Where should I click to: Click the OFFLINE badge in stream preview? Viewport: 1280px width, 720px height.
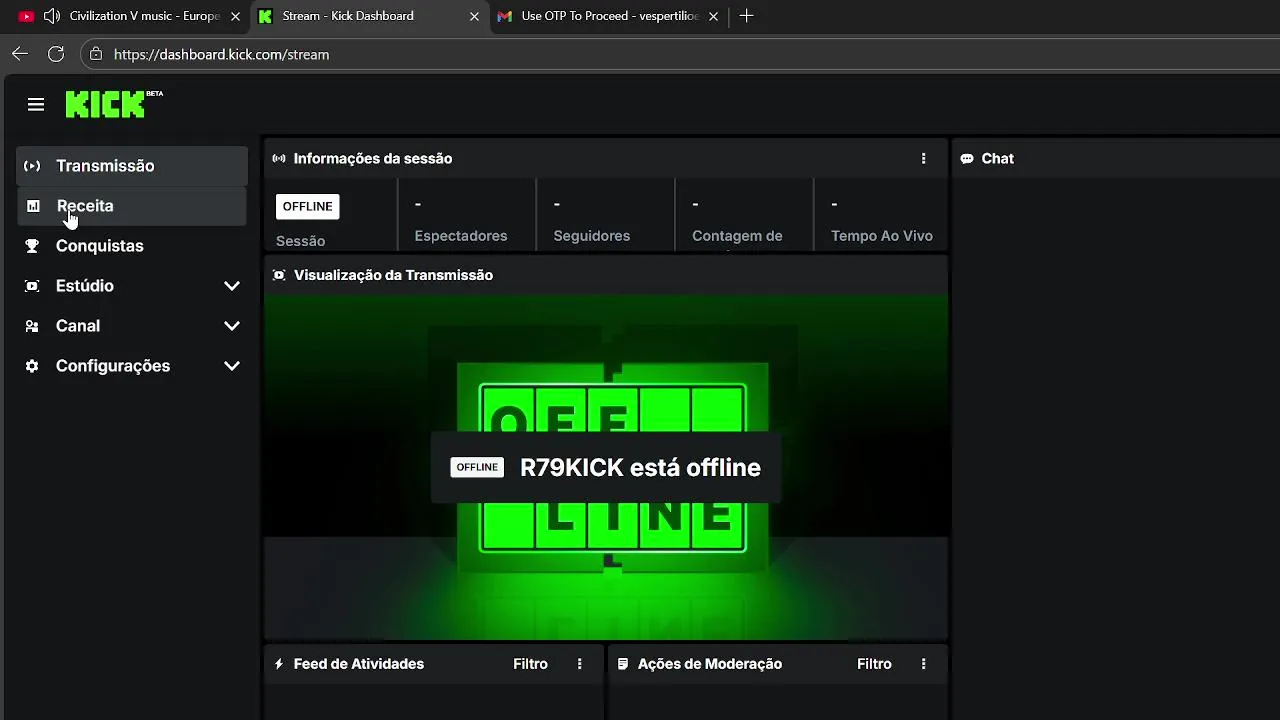pyautogui.click(x=477, y=467)
